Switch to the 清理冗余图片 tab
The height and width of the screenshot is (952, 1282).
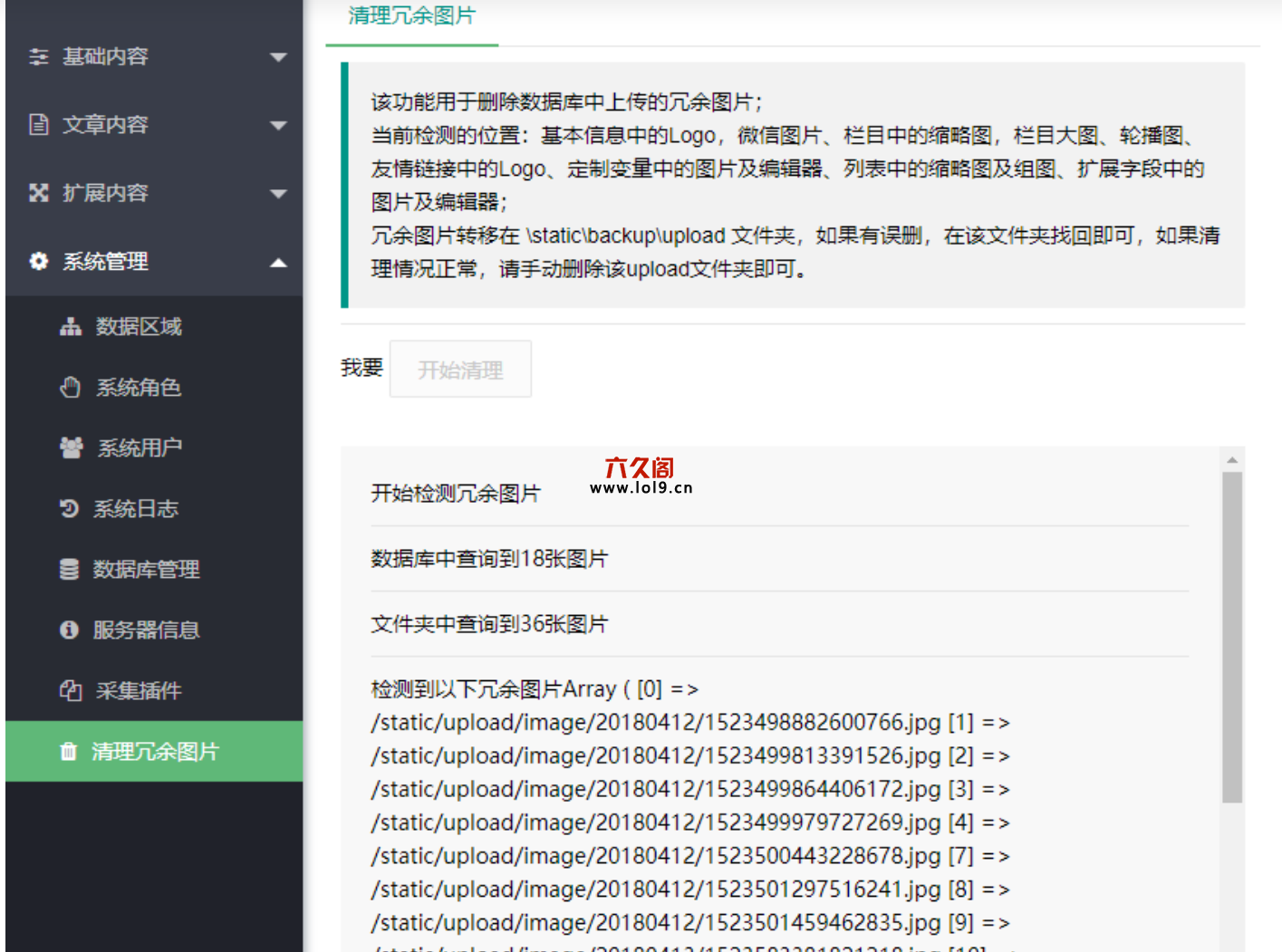(x=411, y=16)
